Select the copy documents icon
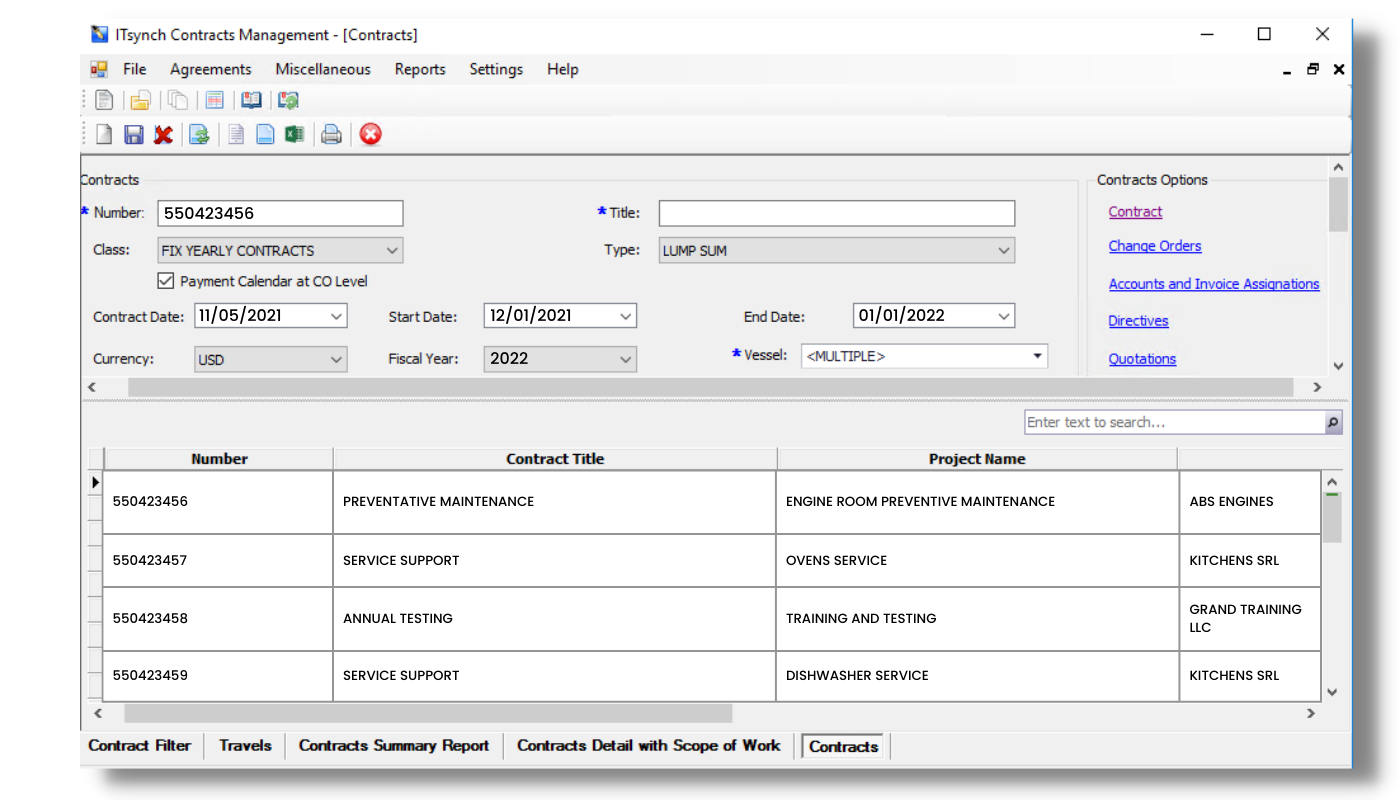The width and height of the screenshot is (1400, 800). [177, 100]
